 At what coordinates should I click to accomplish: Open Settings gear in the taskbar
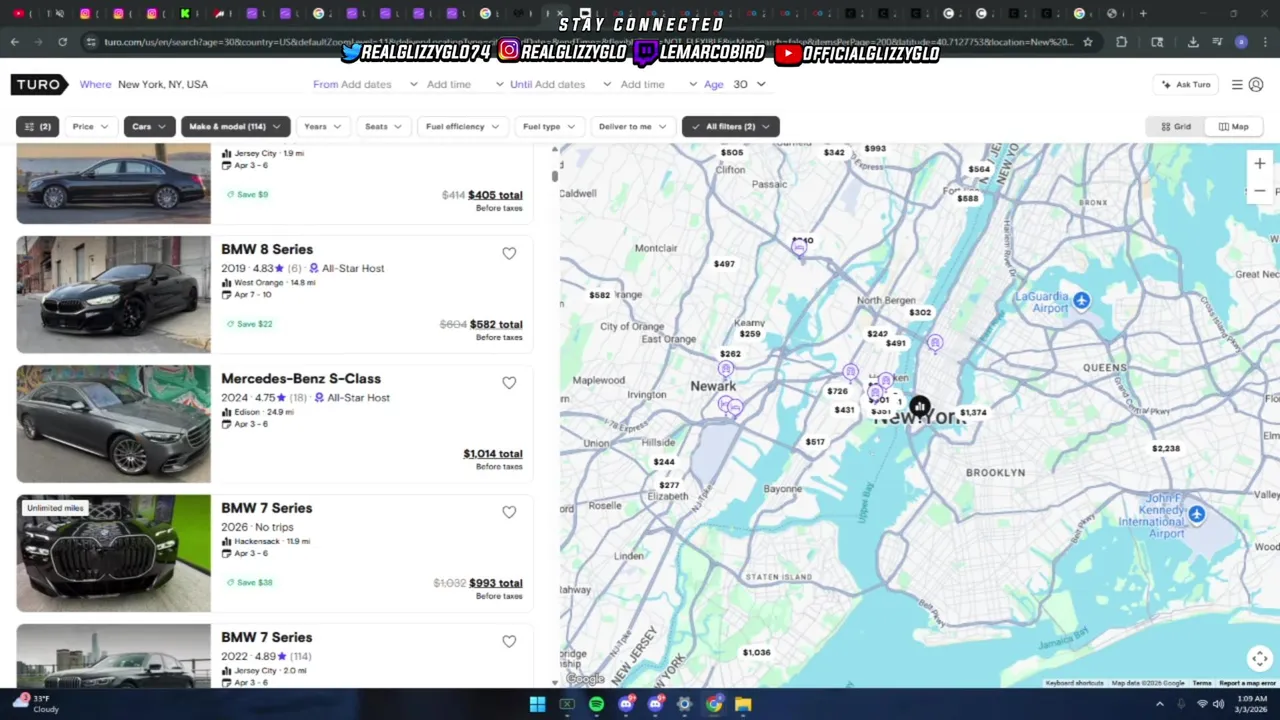point(684,704)
